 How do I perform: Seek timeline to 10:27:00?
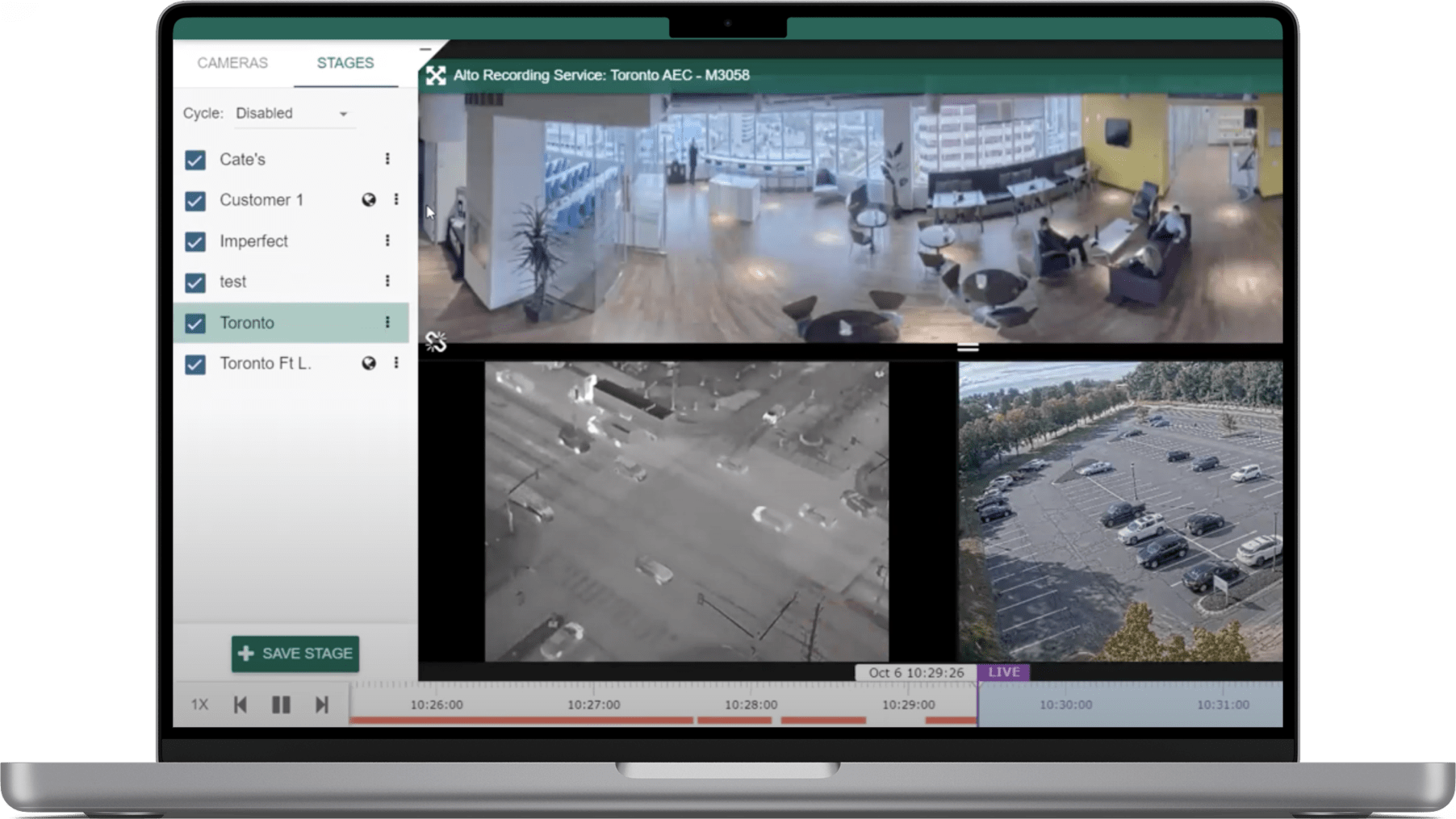point(594,704)
